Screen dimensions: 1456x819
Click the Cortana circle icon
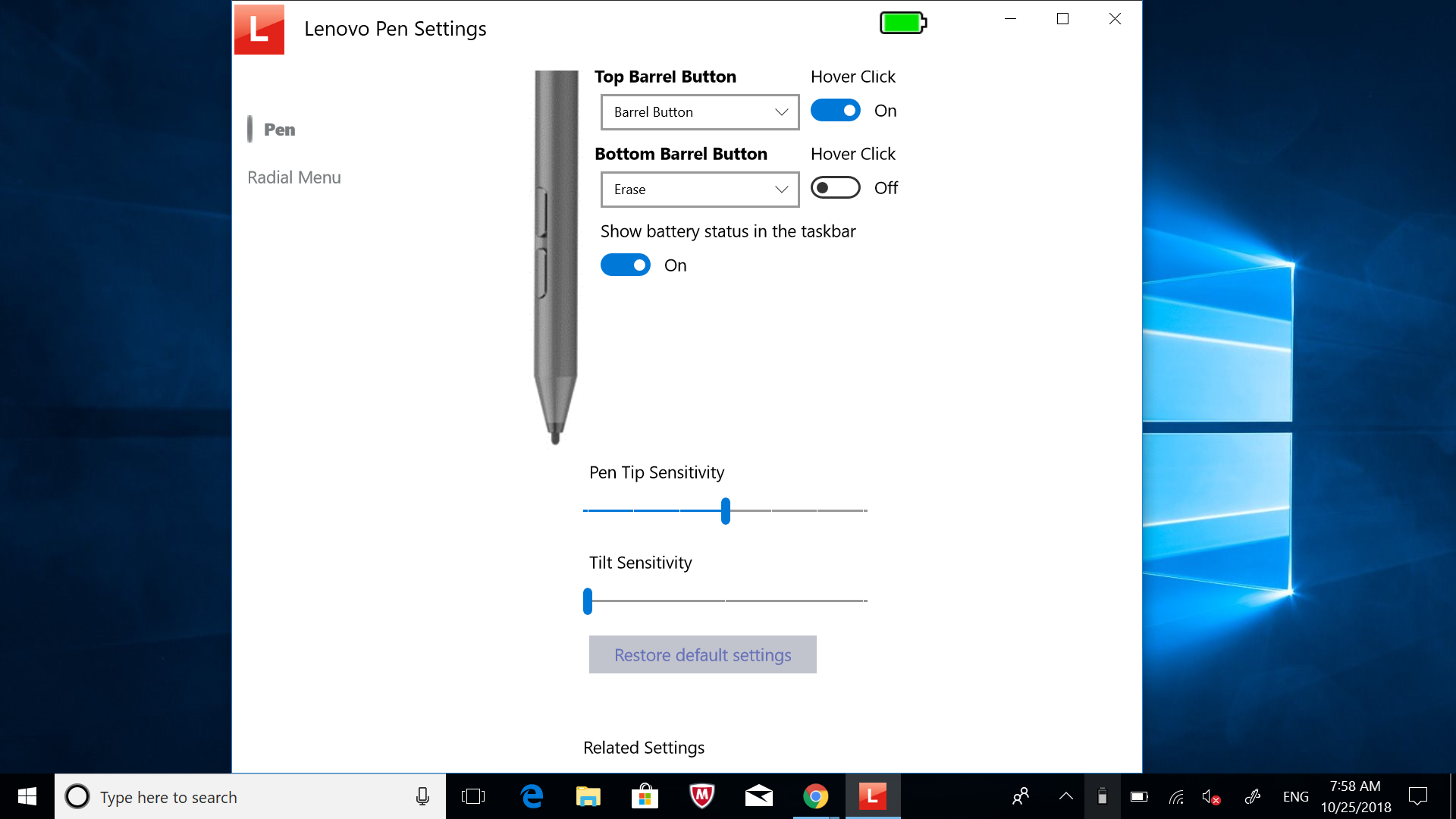(77, 796)
